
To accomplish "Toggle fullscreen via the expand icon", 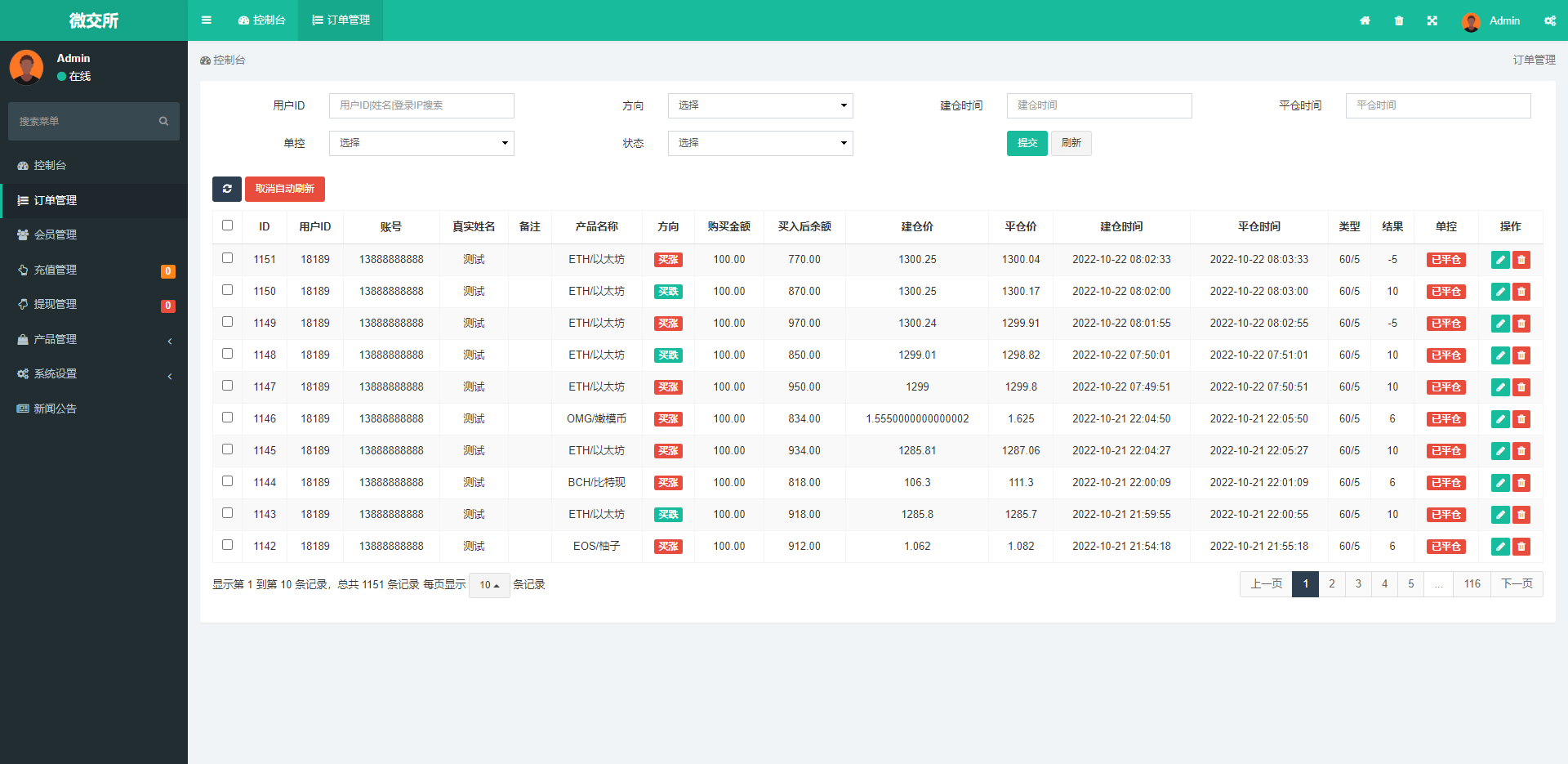I will click(x=1432, y=20).
